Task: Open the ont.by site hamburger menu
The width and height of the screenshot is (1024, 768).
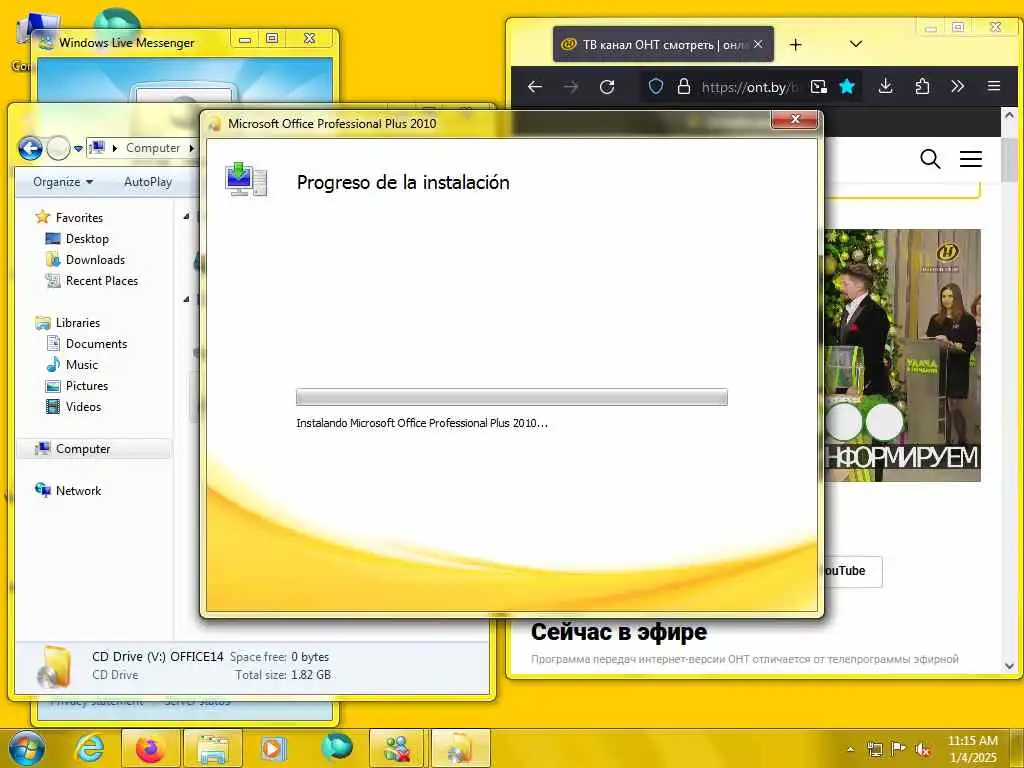Action: pos(970,159)
